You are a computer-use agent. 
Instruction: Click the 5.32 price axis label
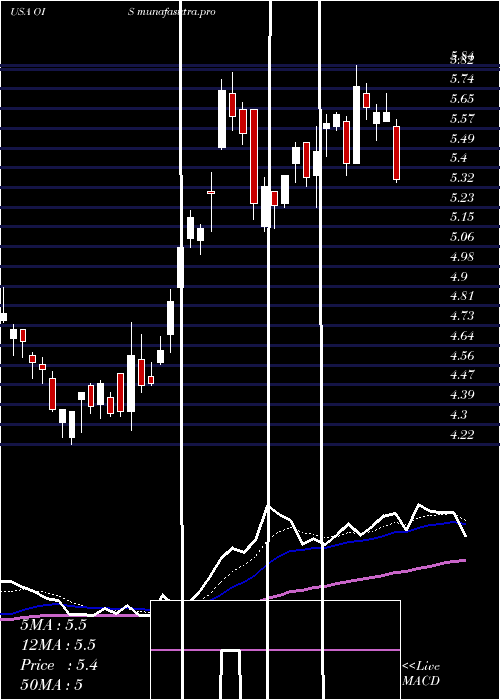[462, 178]
